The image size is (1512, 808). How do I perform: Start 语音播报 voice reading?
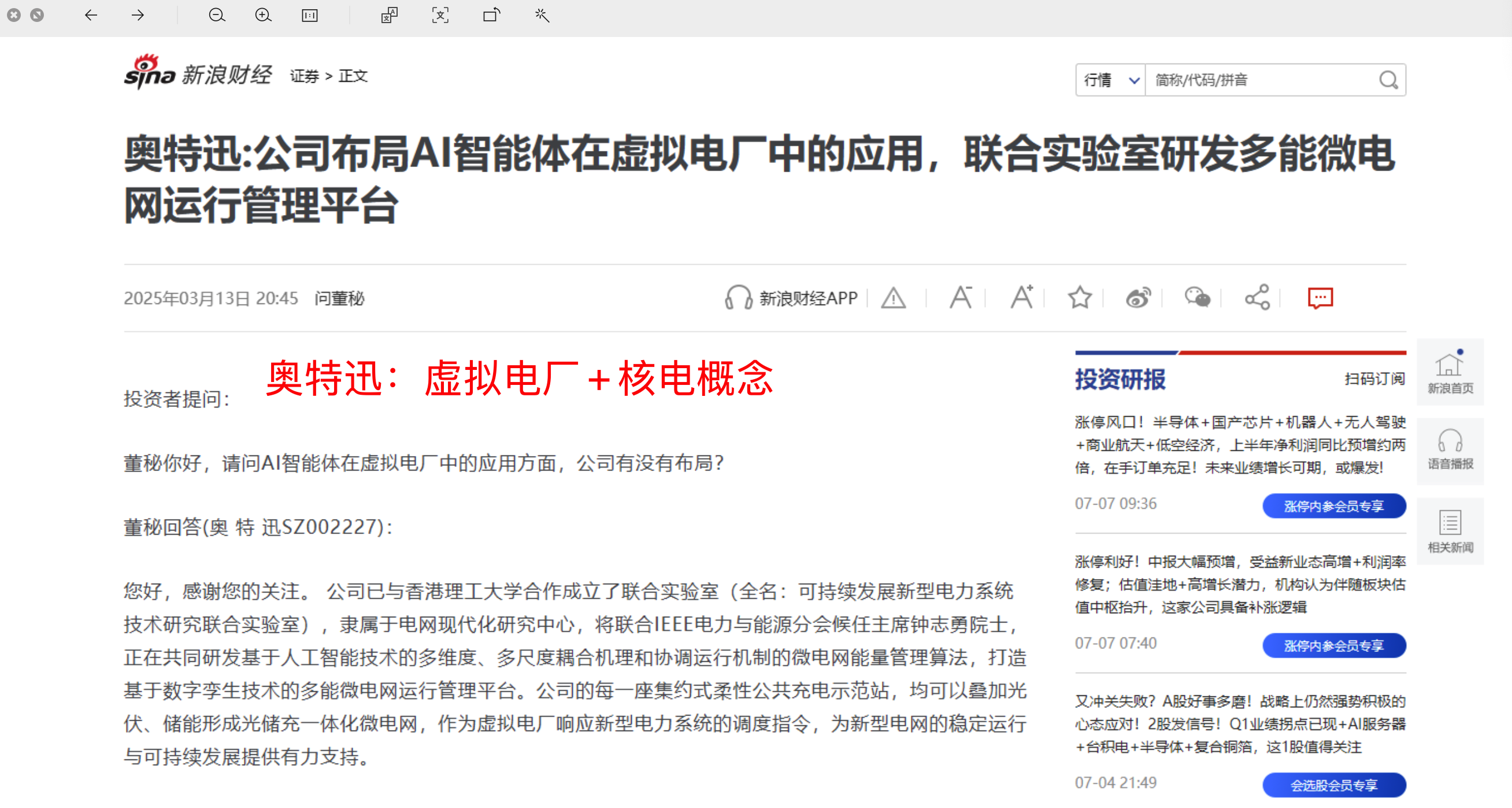pos(1450,451)
